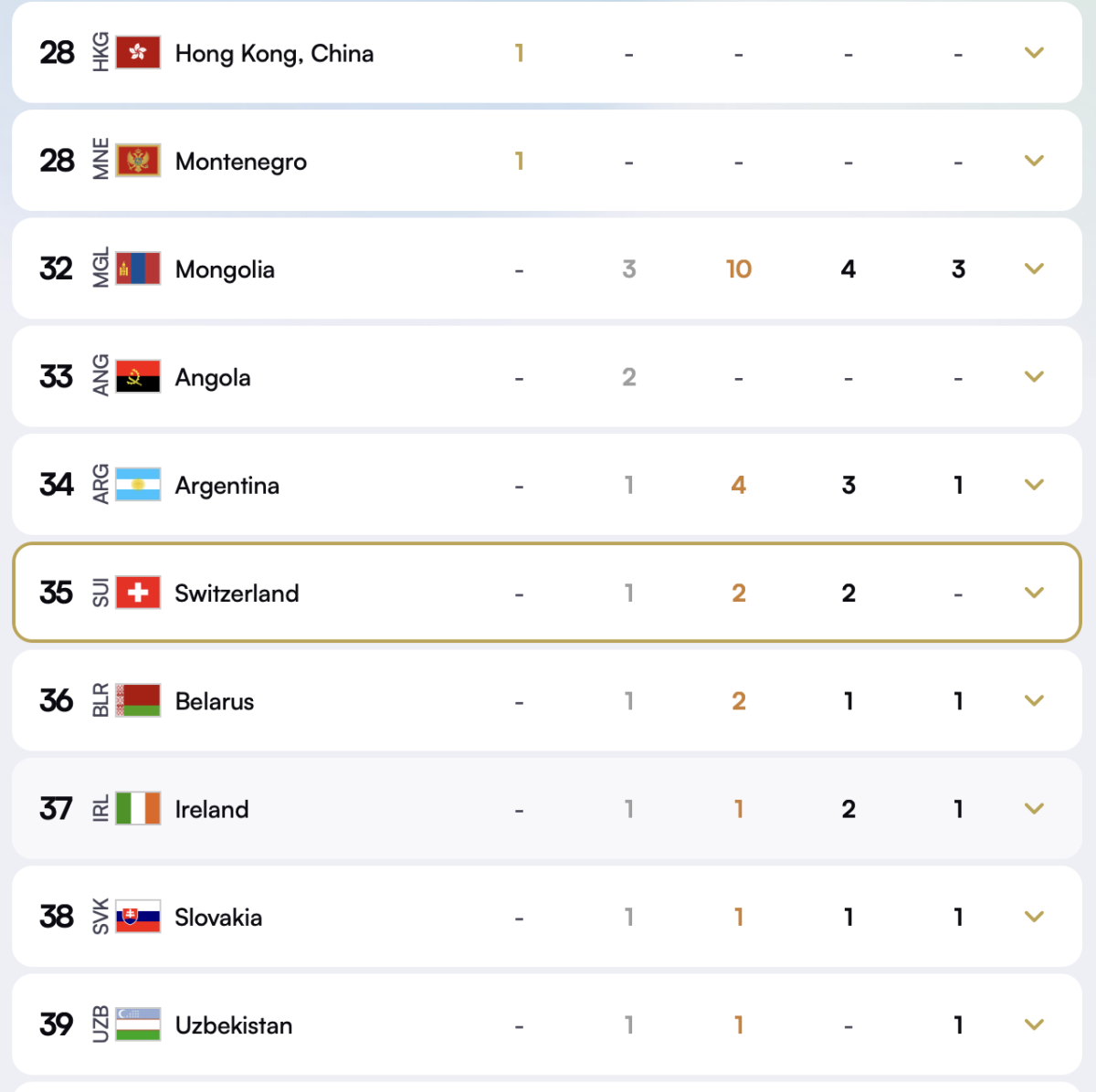1096x1092 pixels.
Task: Click the Mongolia flag icon
Action: 139,268
